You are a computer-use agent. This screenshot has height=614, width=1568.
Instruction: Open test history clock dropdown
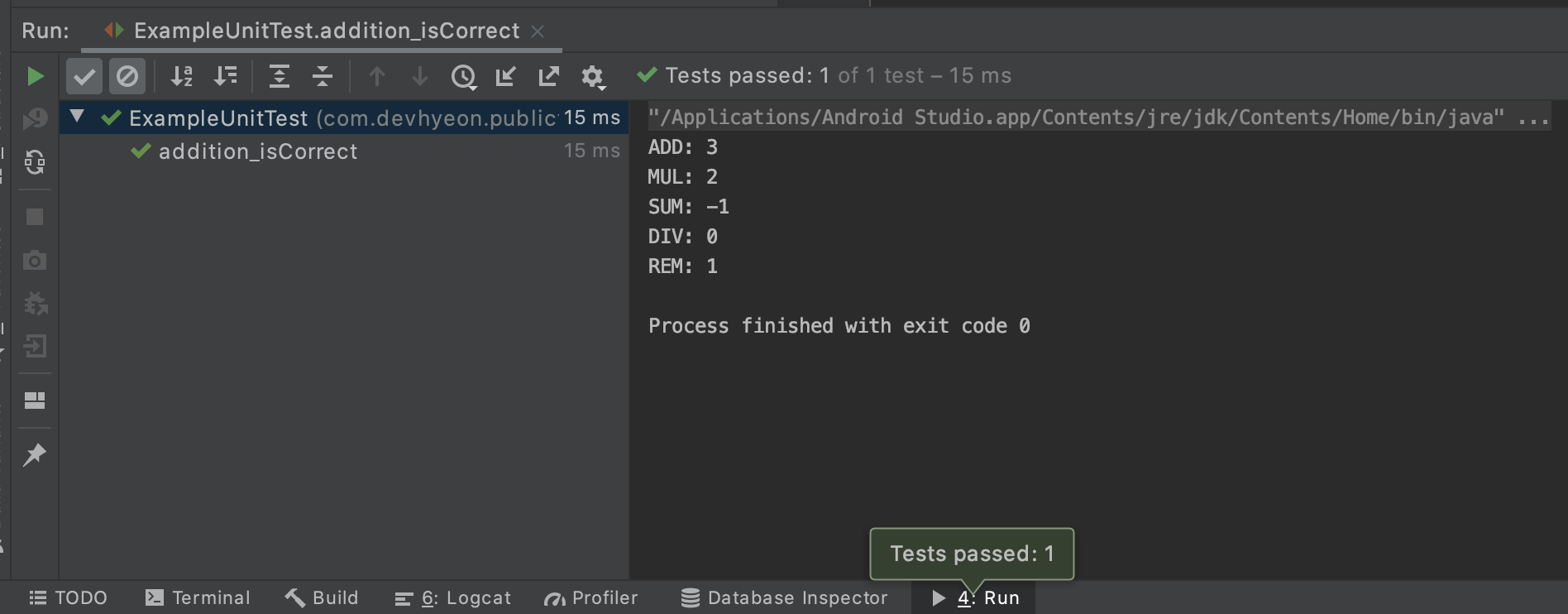(464, 77)
